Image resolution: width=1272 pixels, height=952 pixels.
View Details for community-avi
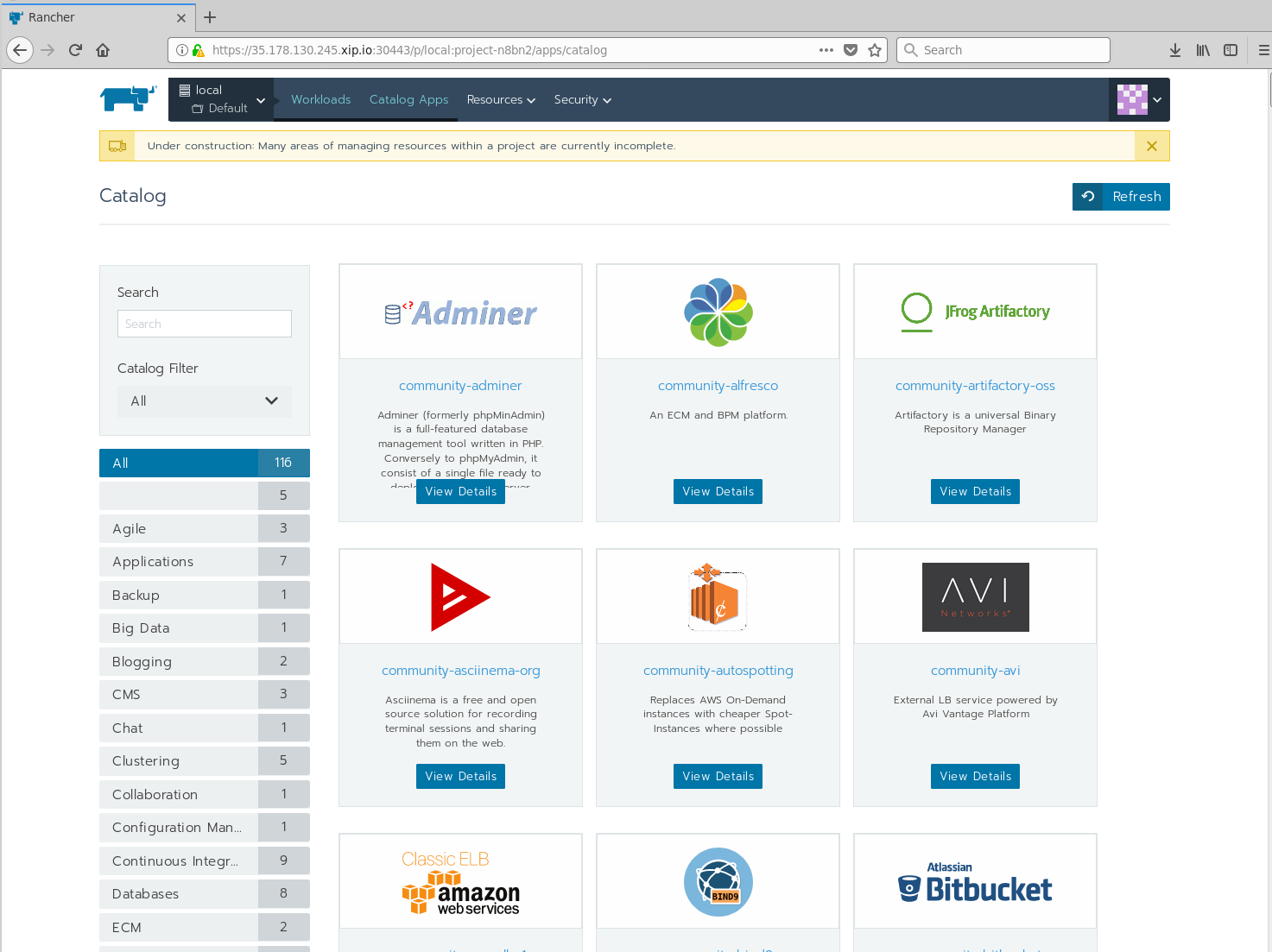[x=975, y=776]
